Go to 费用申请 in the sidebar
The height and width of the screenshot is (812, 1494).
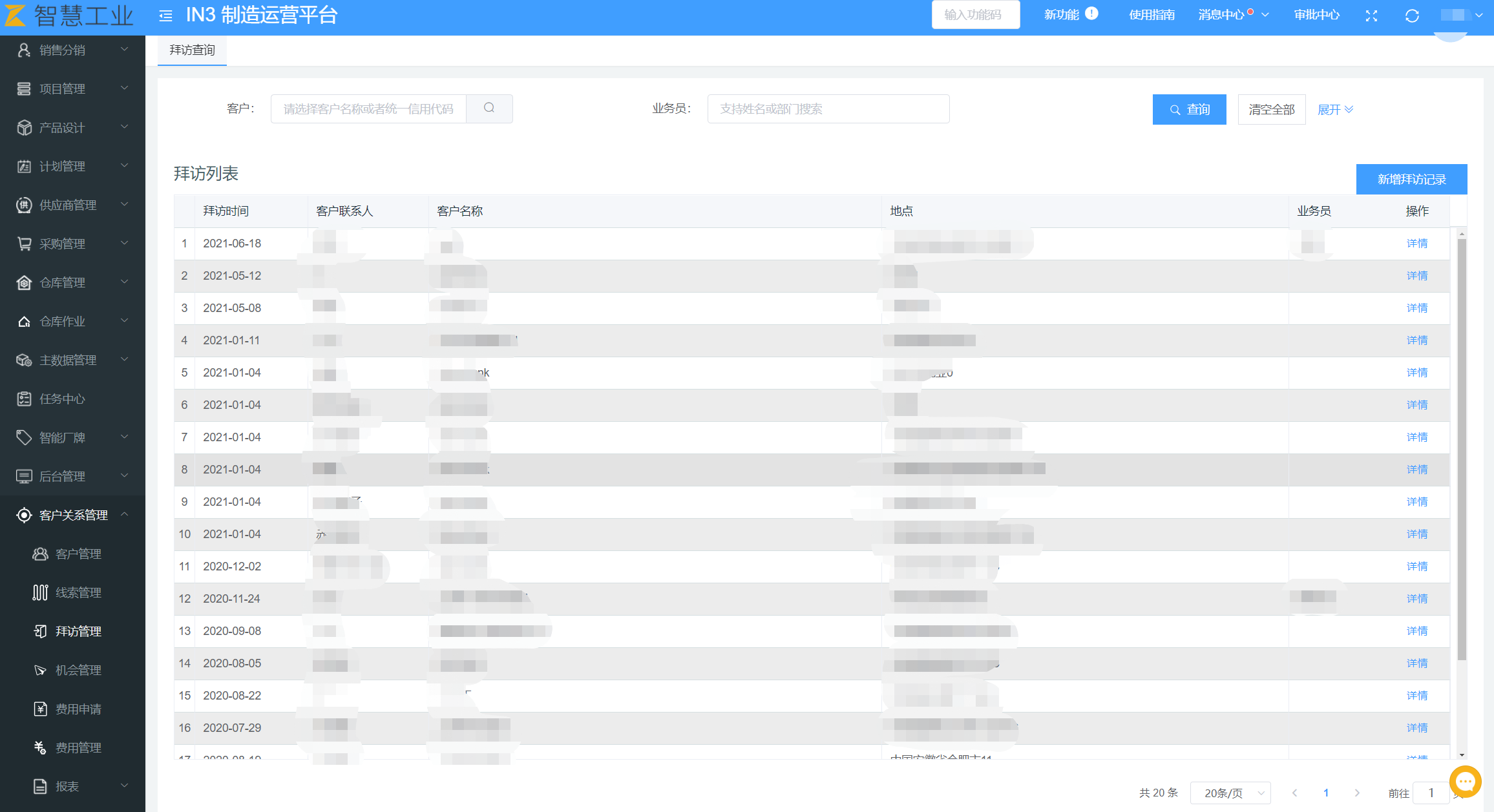click(78, 709)
